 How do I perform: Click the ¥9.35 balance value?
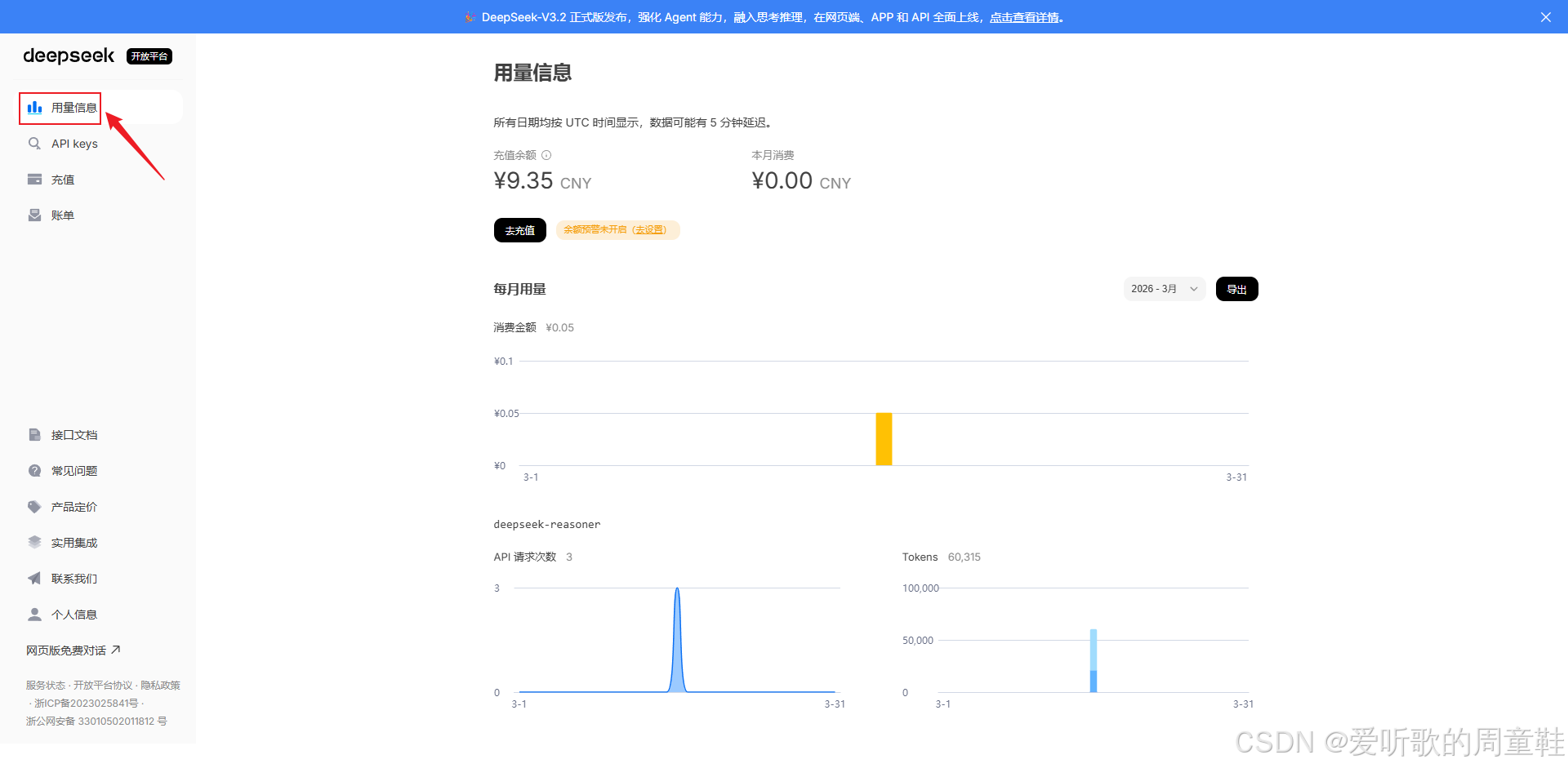pos(523,180)
